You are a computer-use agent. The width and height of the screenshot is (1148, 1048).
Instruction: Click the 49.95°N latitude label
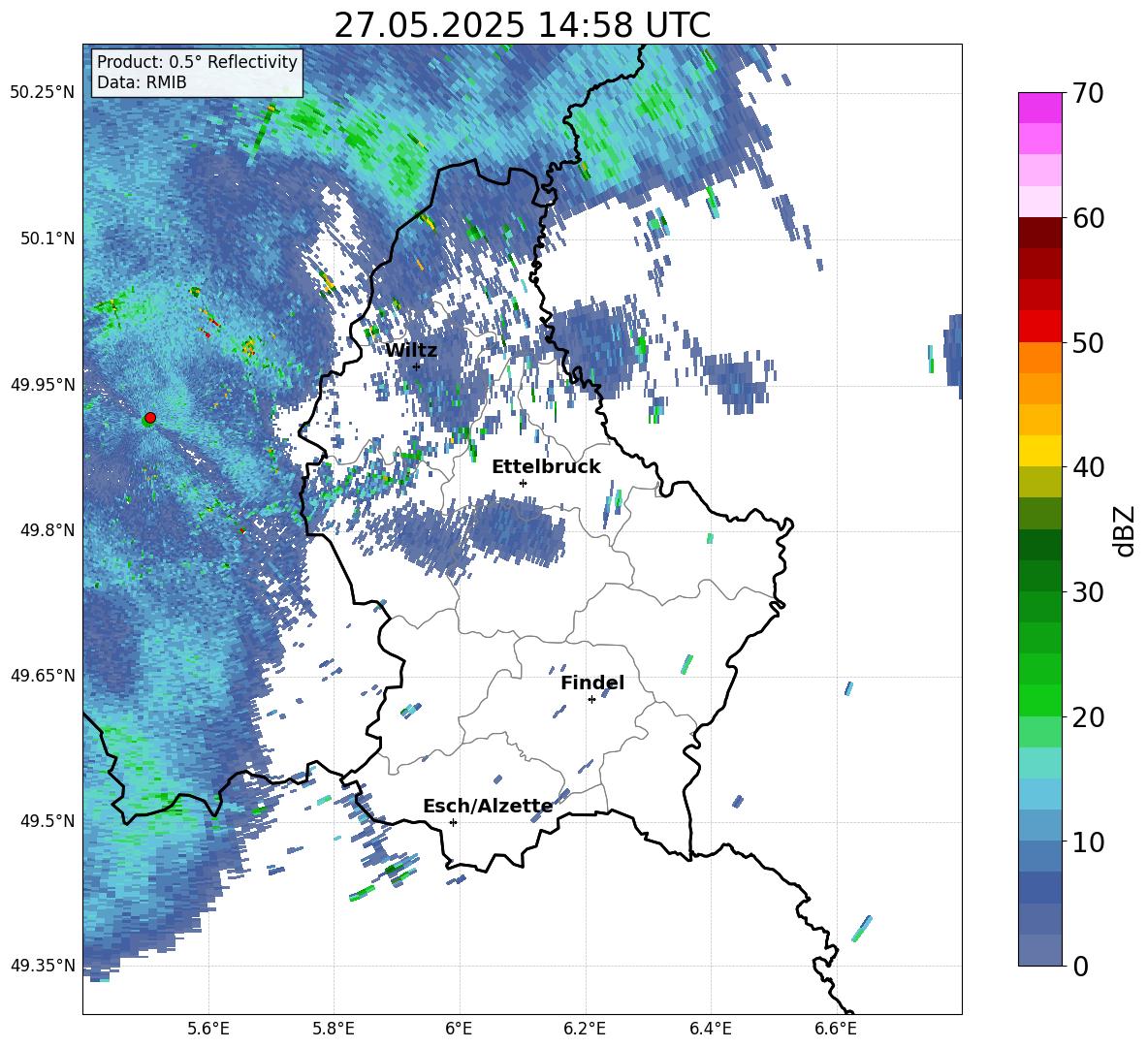[43, 384]
